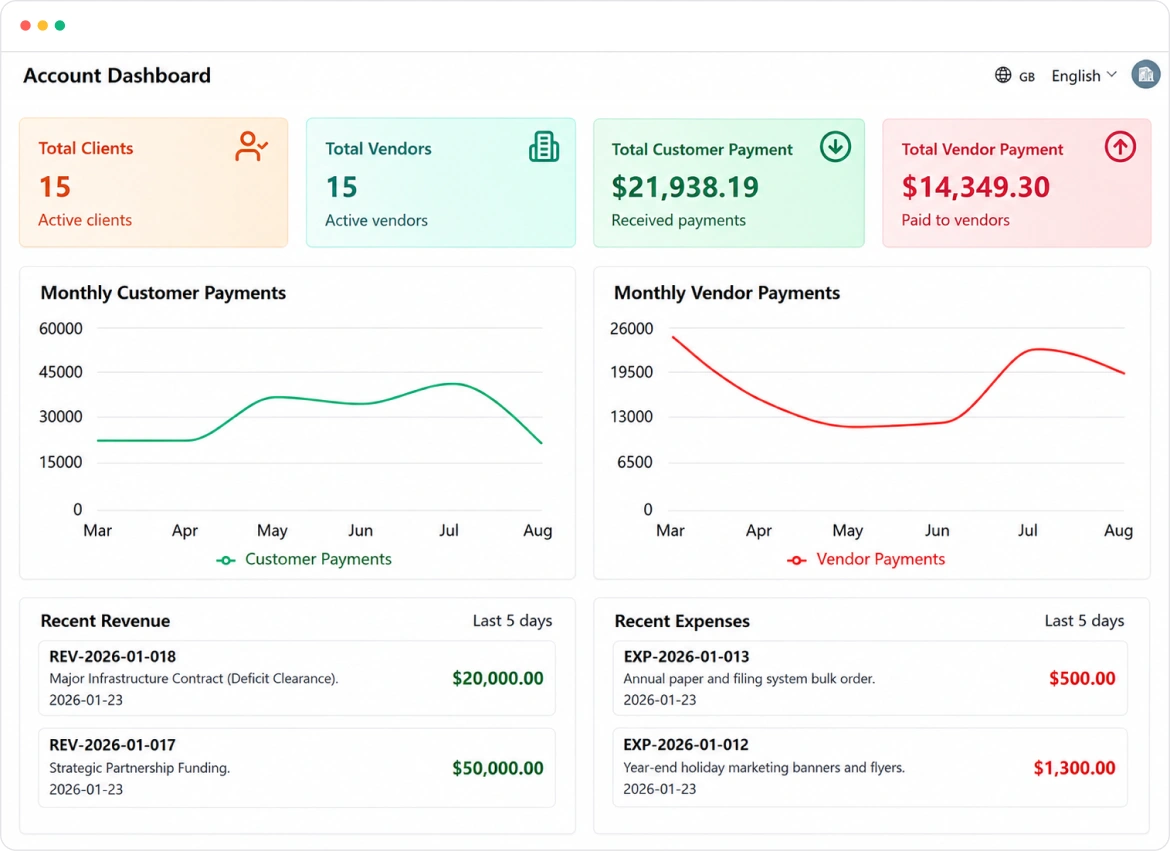Click the globe language icon
The height and width of the screenshot is (851, 1170).
click(x=1003, y=75)
